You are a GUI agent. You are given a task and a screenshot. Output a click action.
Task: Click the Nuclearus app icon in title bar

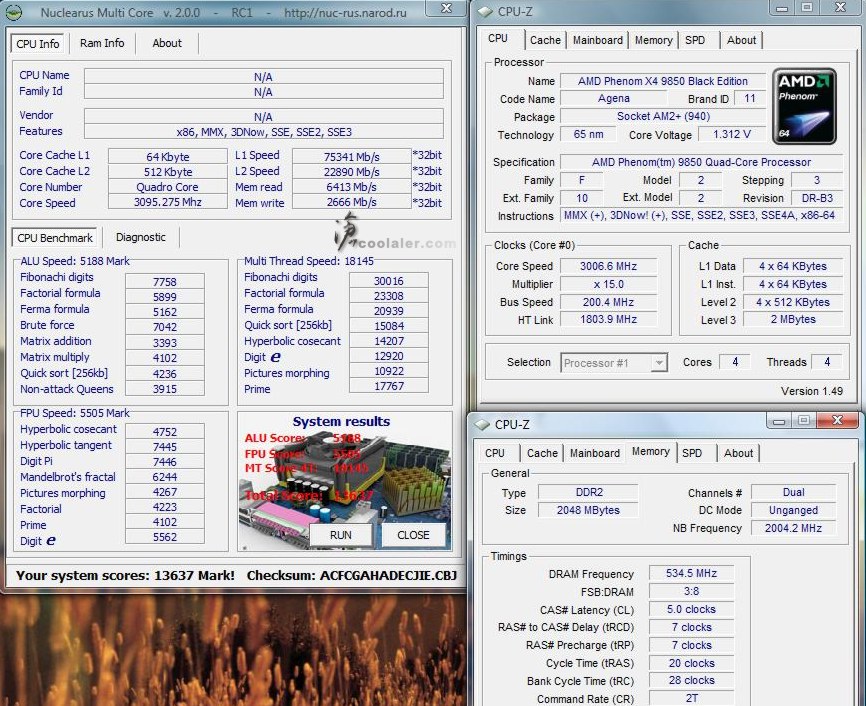14,12
